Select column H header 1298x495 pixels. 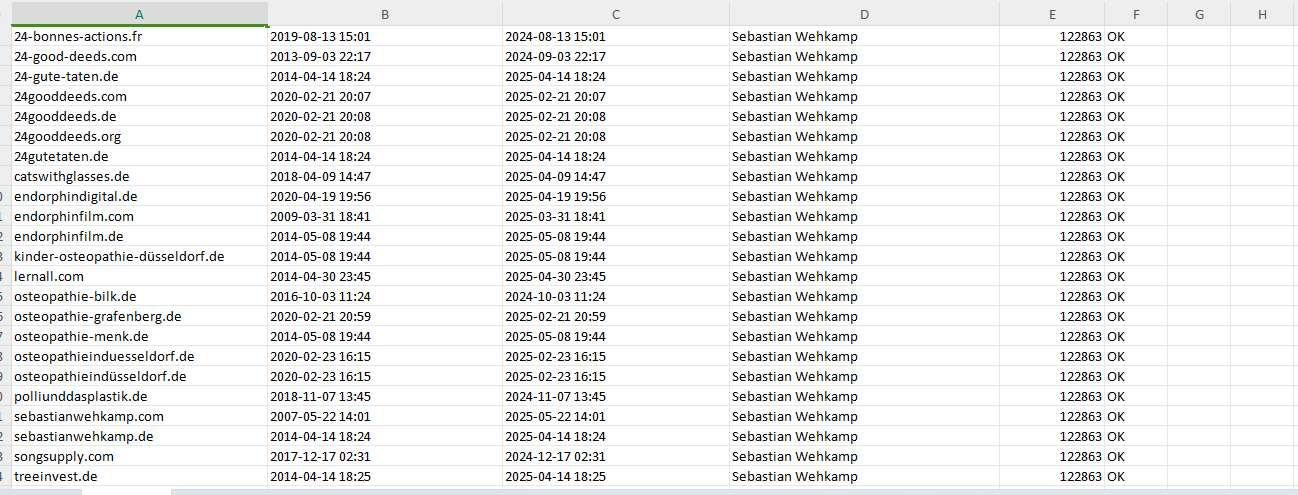[1262, 14]
